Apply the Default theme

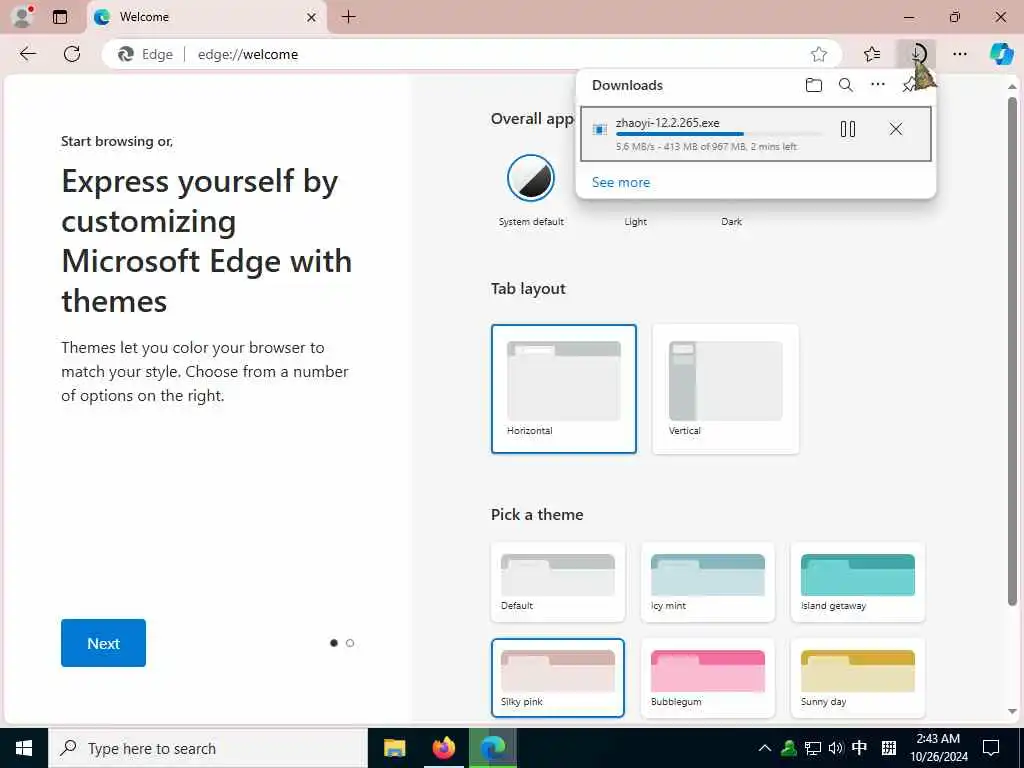(x=558, y=582)
